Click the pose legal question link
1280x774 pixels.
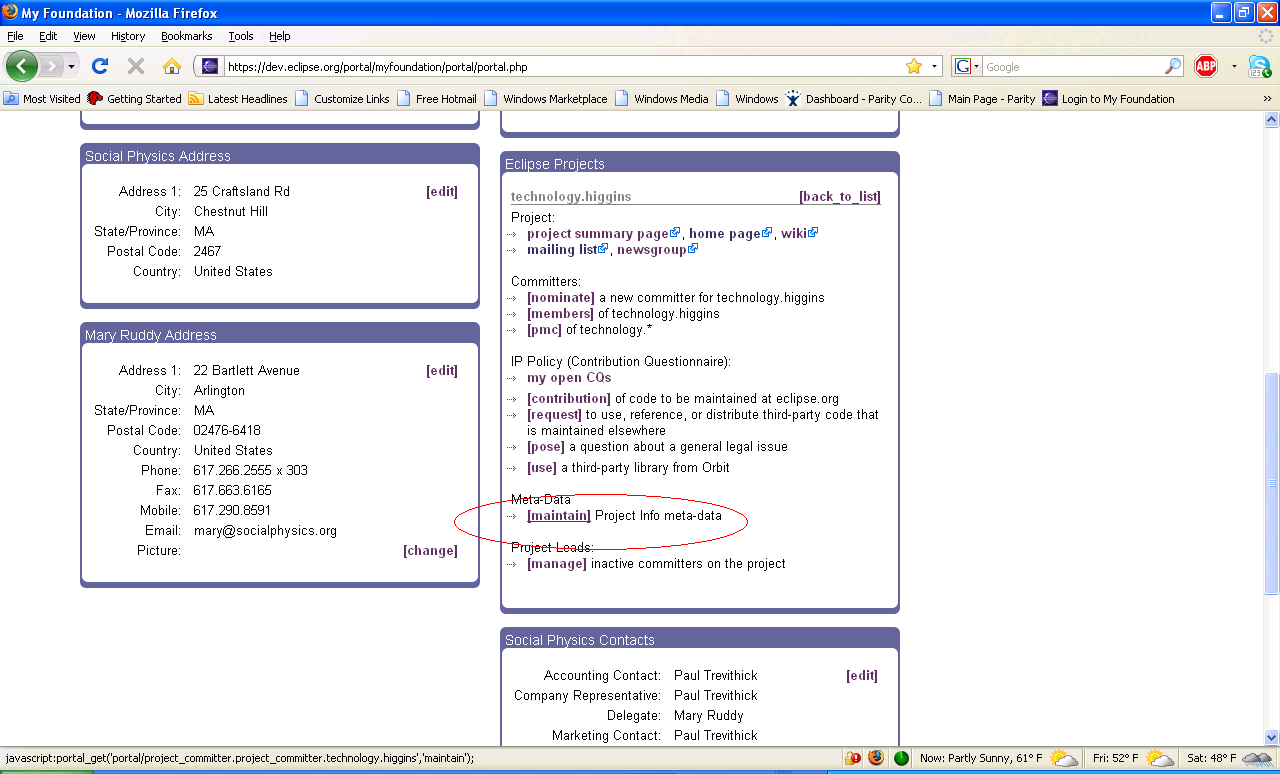click(546, 446)
